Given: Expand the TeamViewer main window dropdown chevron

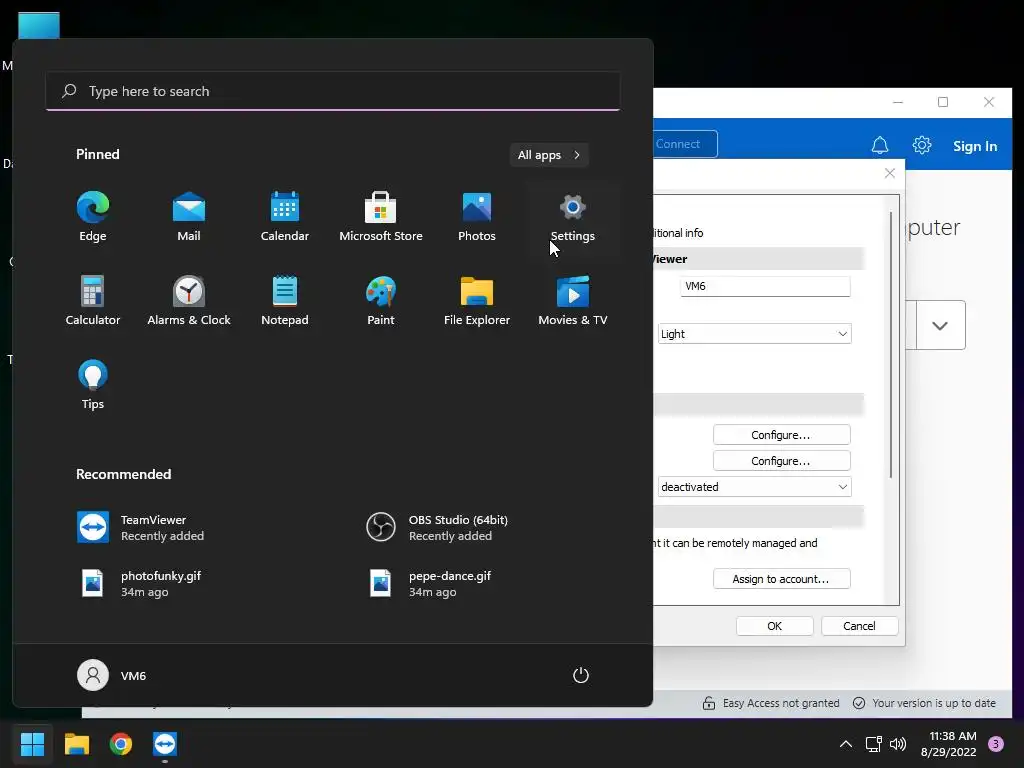Looking at the screenshot, I should (940, 325).
